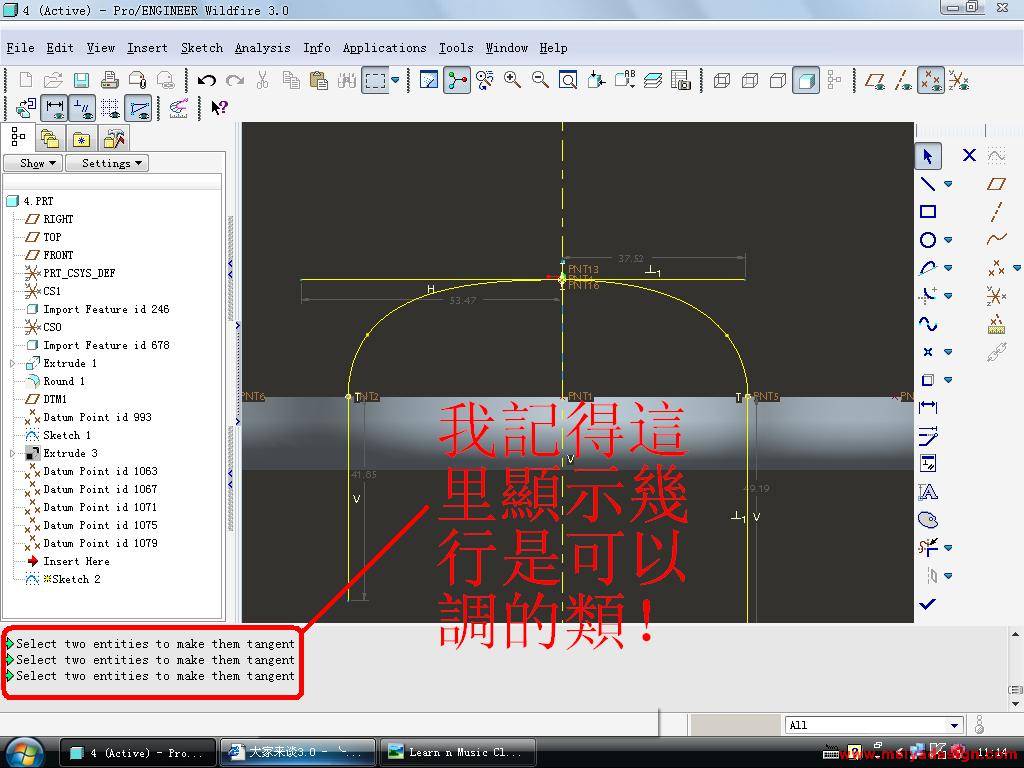Toggle datum planes display
The height and width of the screenshot is (768, 1024).
tap(875, 80)
